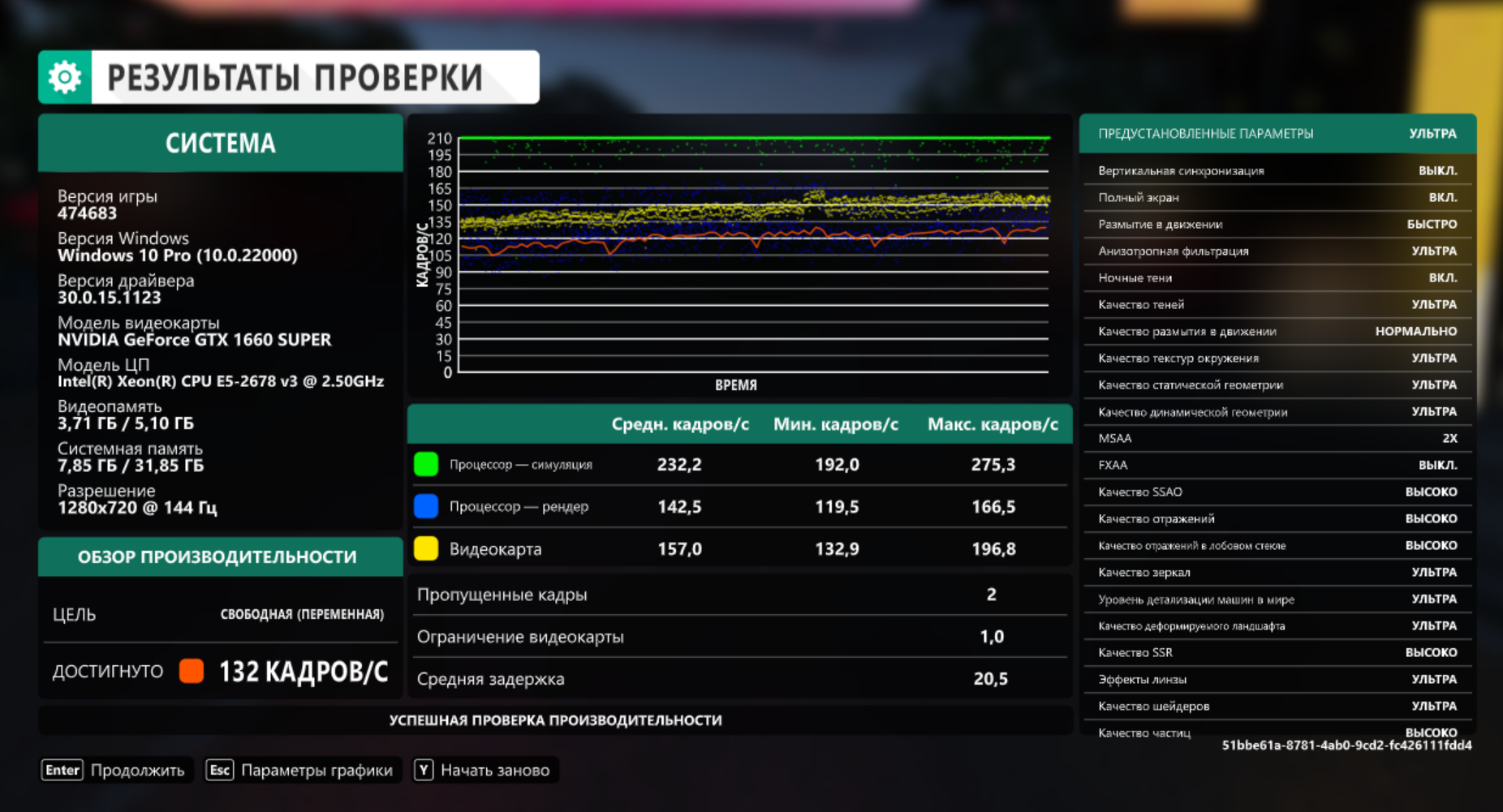The image size is (1503, 812).
Task: Click Средн. кадров/с column header
Action: 680,424
